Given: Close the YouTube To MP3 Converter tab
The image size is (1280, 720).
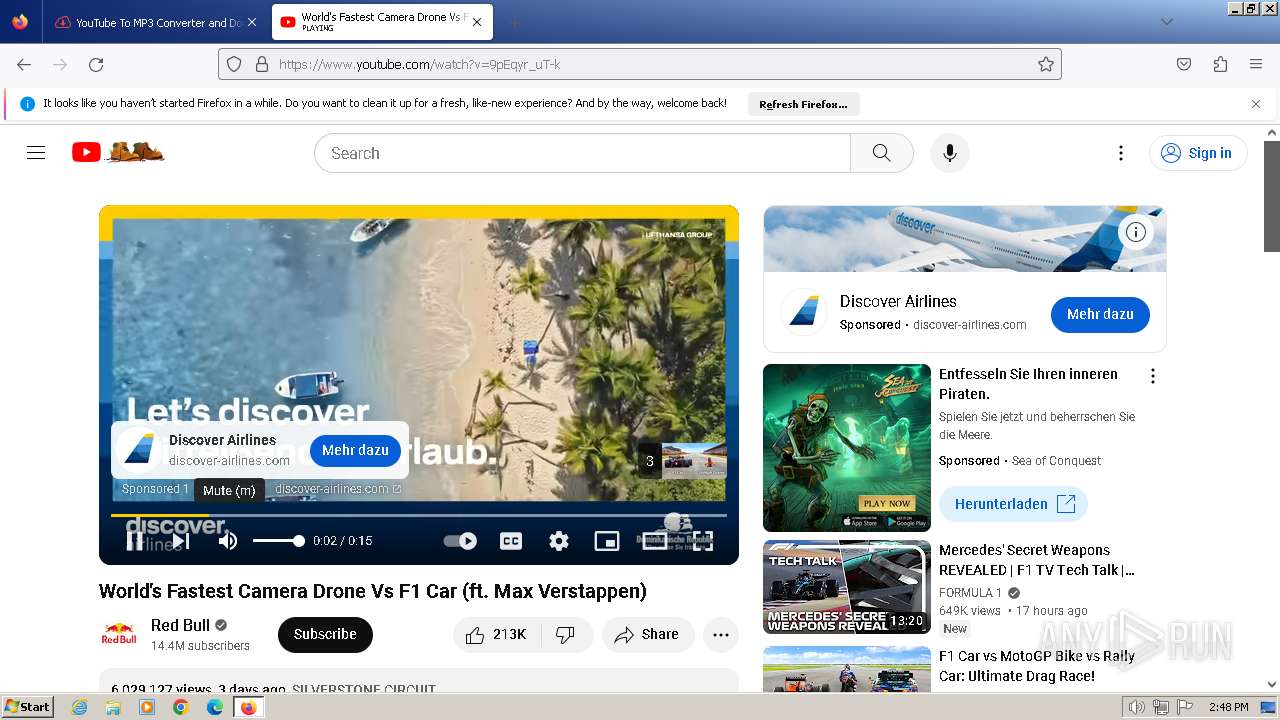Looking at the screenshot, I should click(251, 22).
